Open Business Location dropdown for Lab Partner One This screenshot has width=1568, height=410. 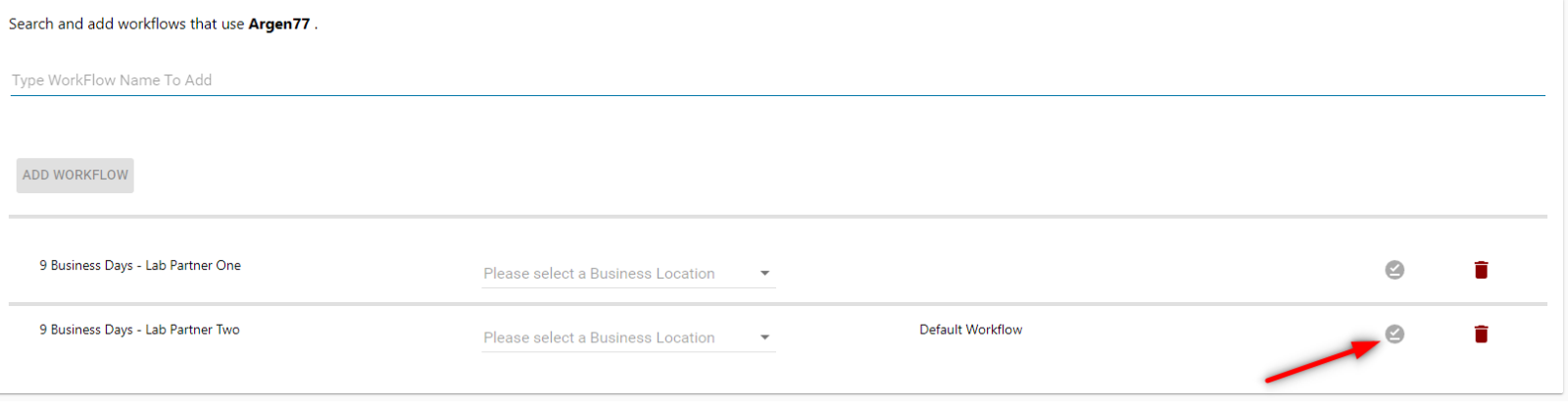pyautogui.click(x=628, y=274)
